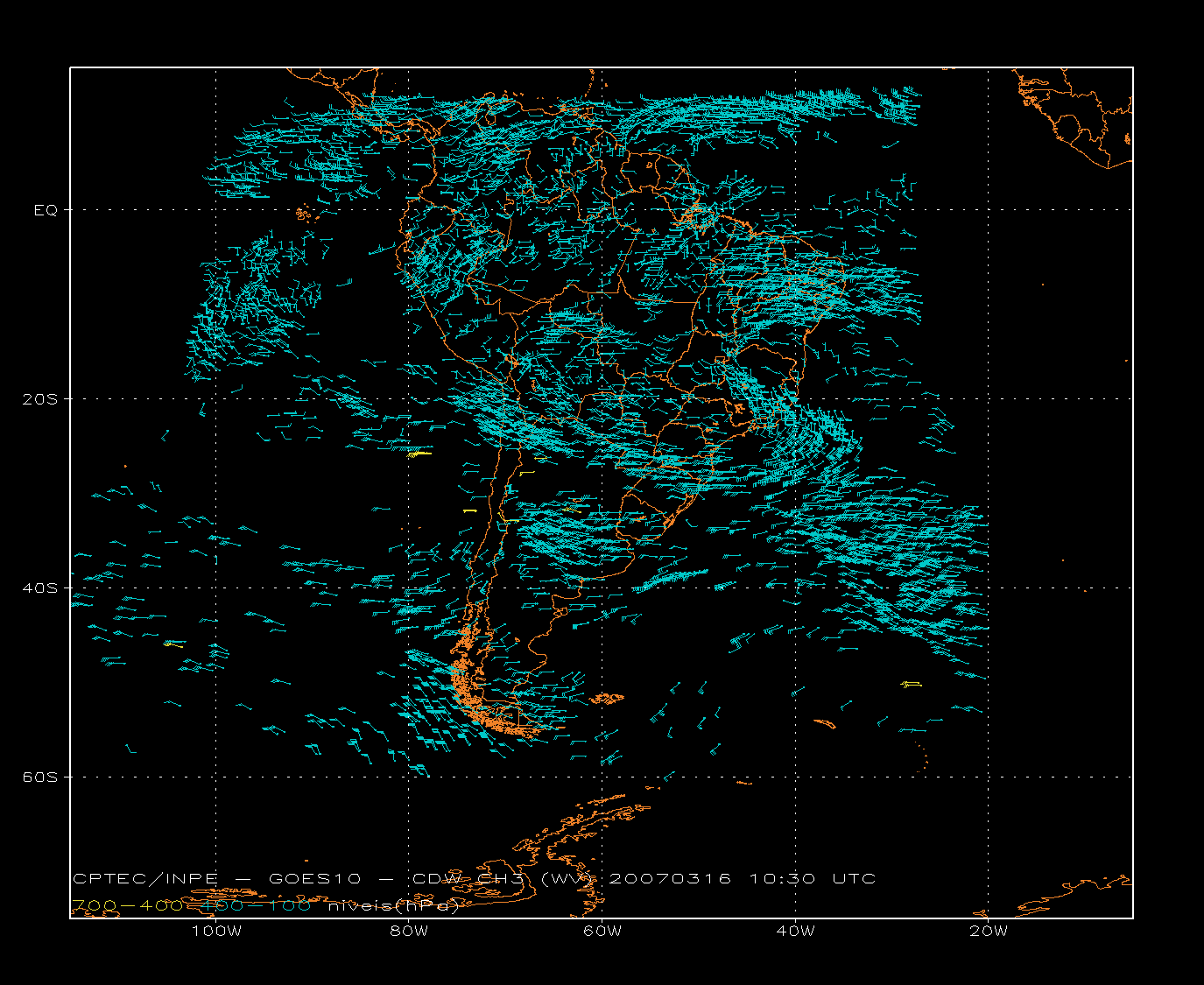Click the "EQ" latitude label
Image resolution: width=1204 pixels, height=985 pixels.
46,210
